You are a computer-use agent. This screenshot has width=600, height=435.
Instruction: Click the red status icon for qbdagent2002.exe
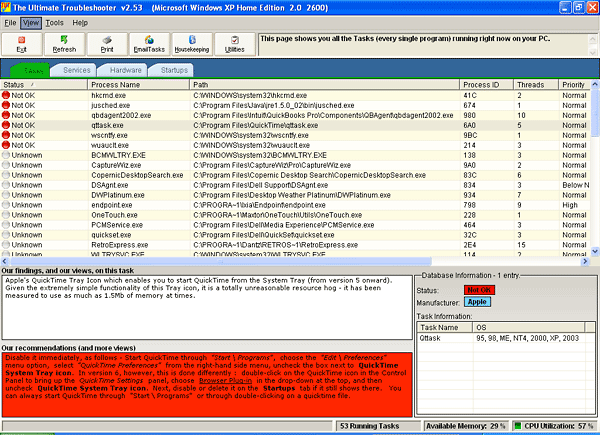[x=6, y=115]
